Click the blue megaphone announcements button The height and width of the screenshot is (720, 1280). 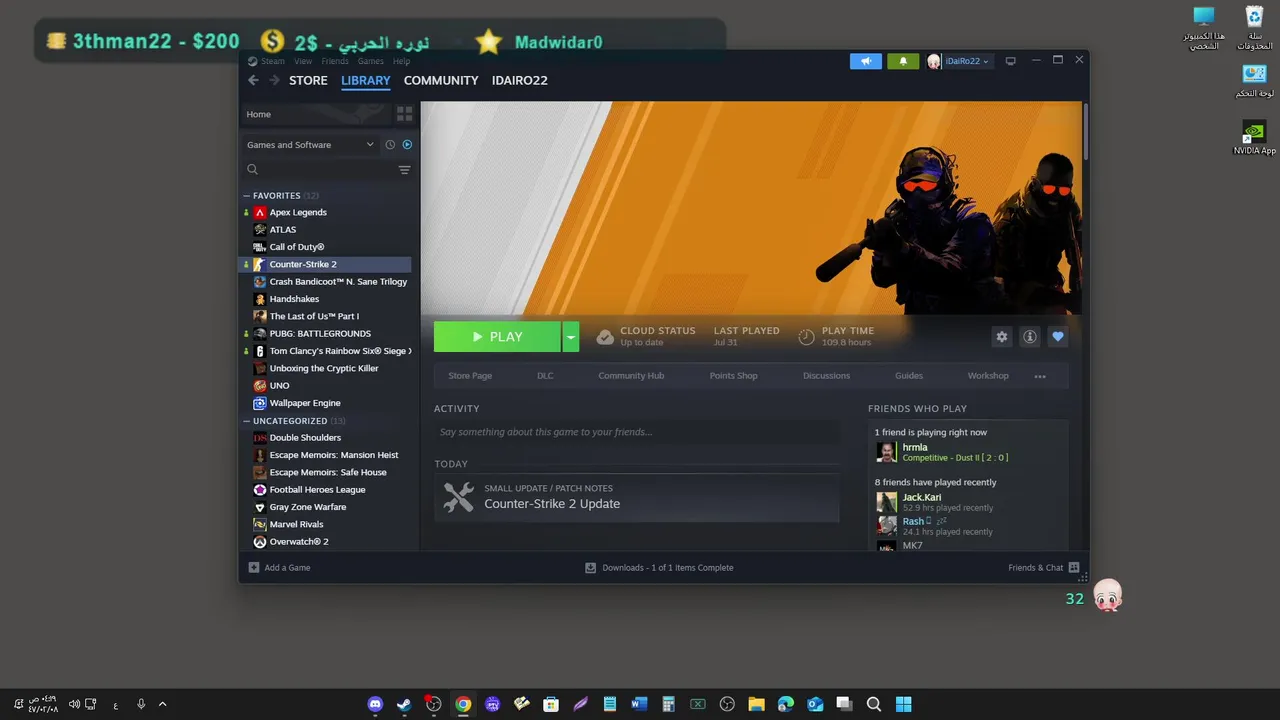(866, 61)
